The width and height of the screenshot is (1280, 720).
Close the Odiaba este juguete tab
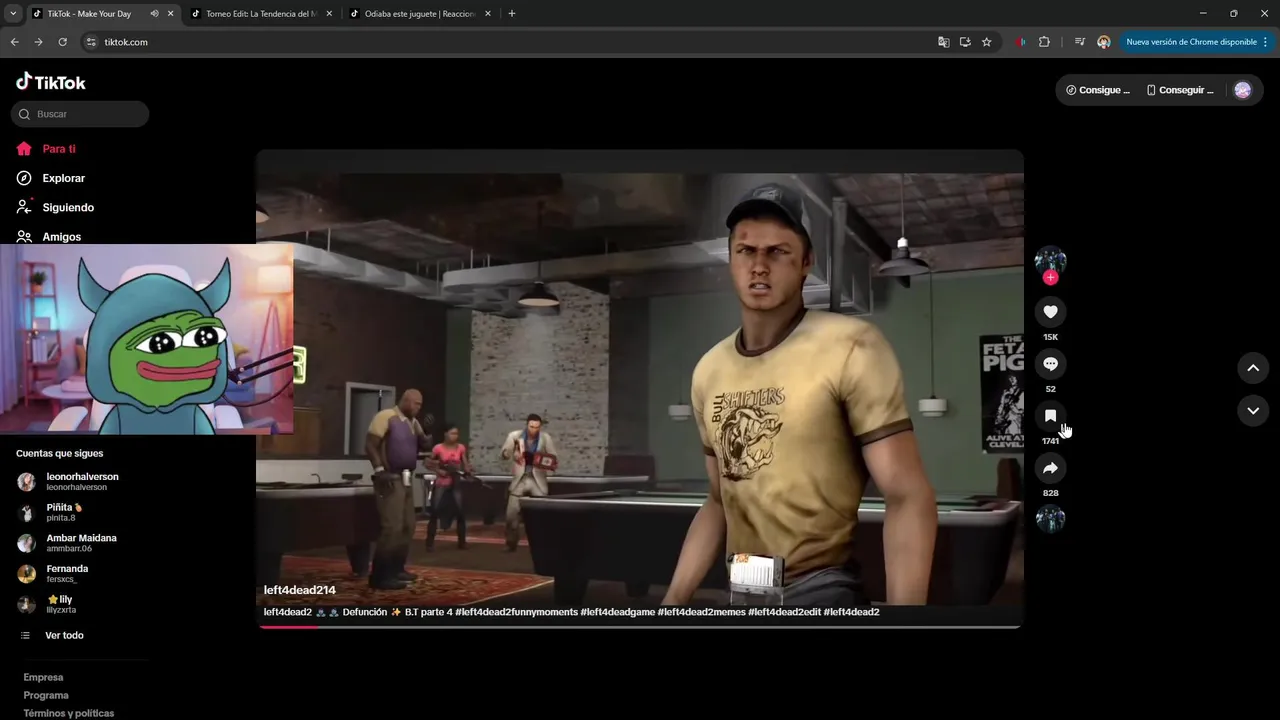tap(488, 14)
